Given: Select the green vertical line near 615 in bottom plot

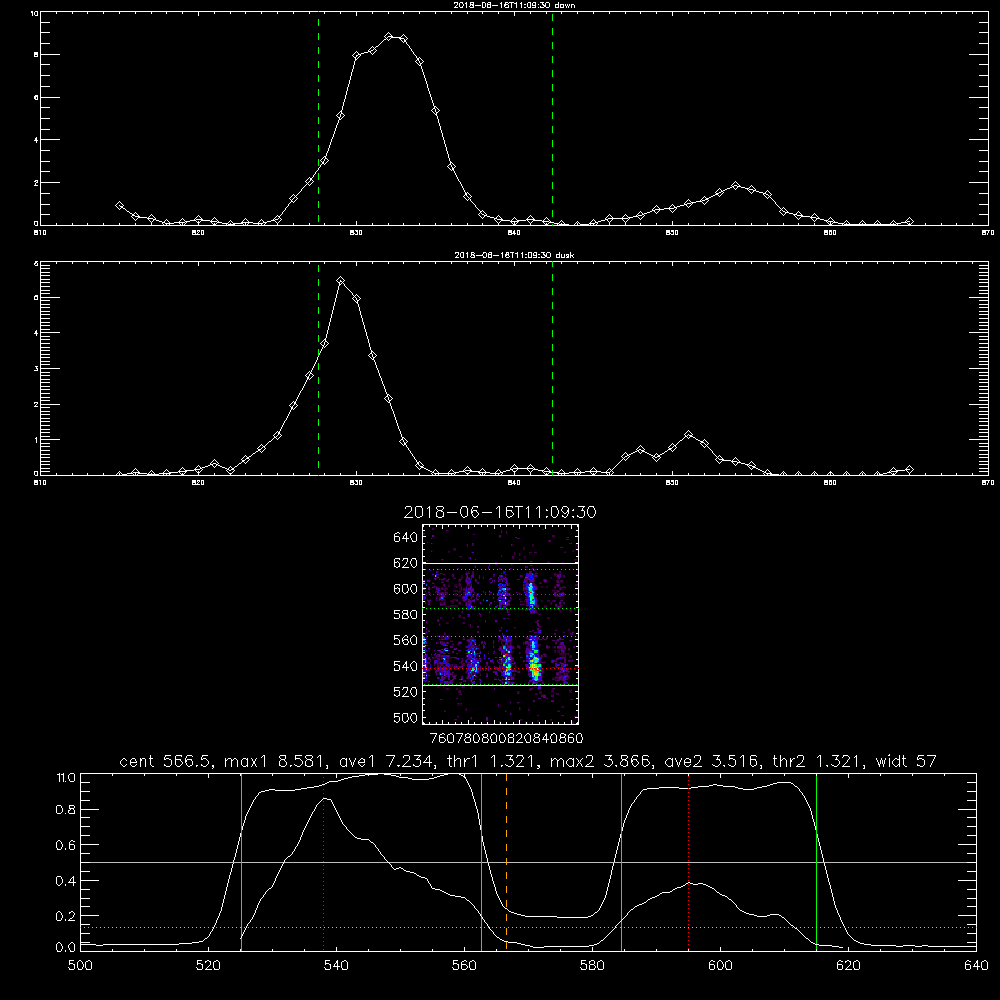Looking at the screenshot, I should 816,861.
